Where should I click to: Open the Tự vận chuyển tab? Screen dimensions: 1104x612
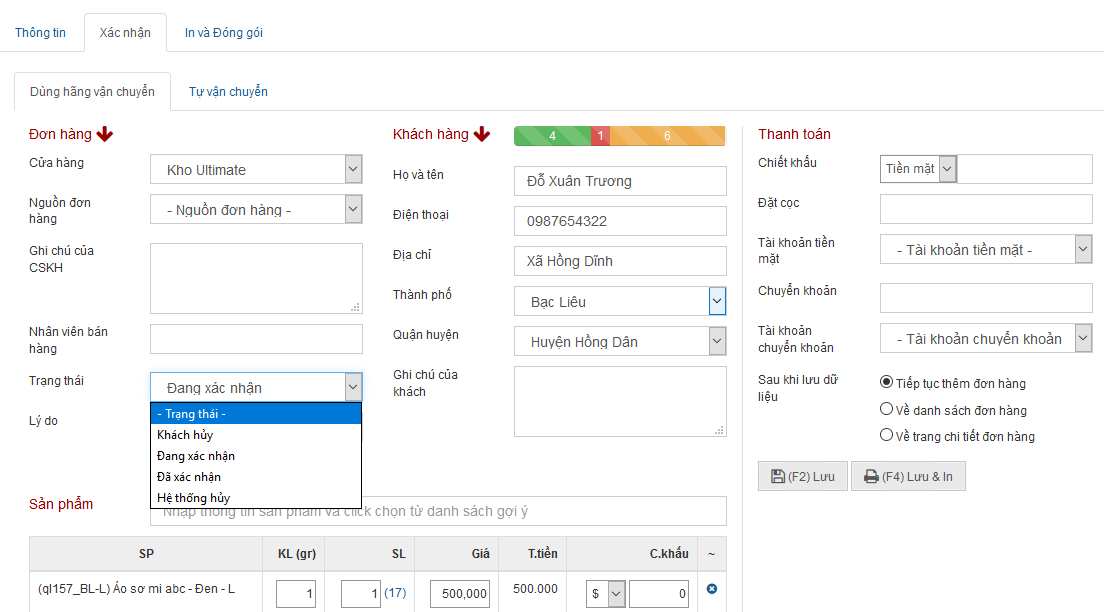coord(228,92)
